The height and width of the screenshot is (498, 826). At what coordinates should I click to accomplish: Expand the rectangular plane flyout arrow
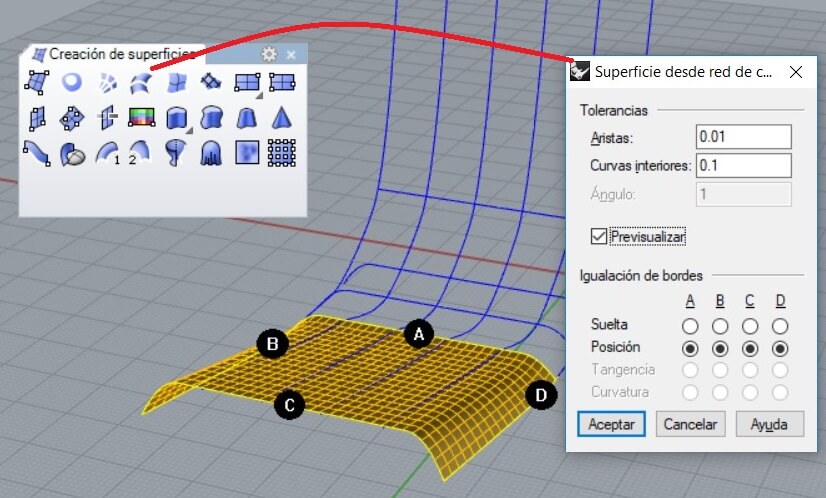click(259, 95)
